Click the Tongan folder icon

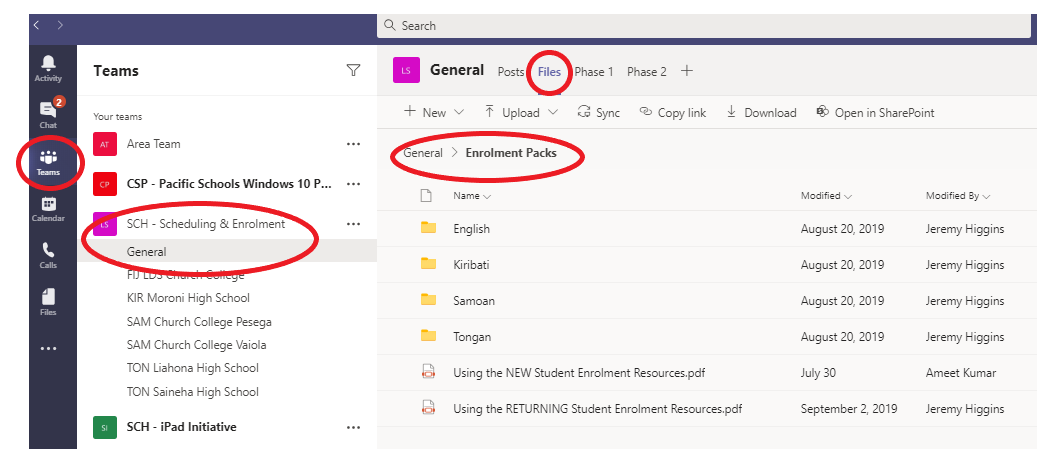coord(428,336)
